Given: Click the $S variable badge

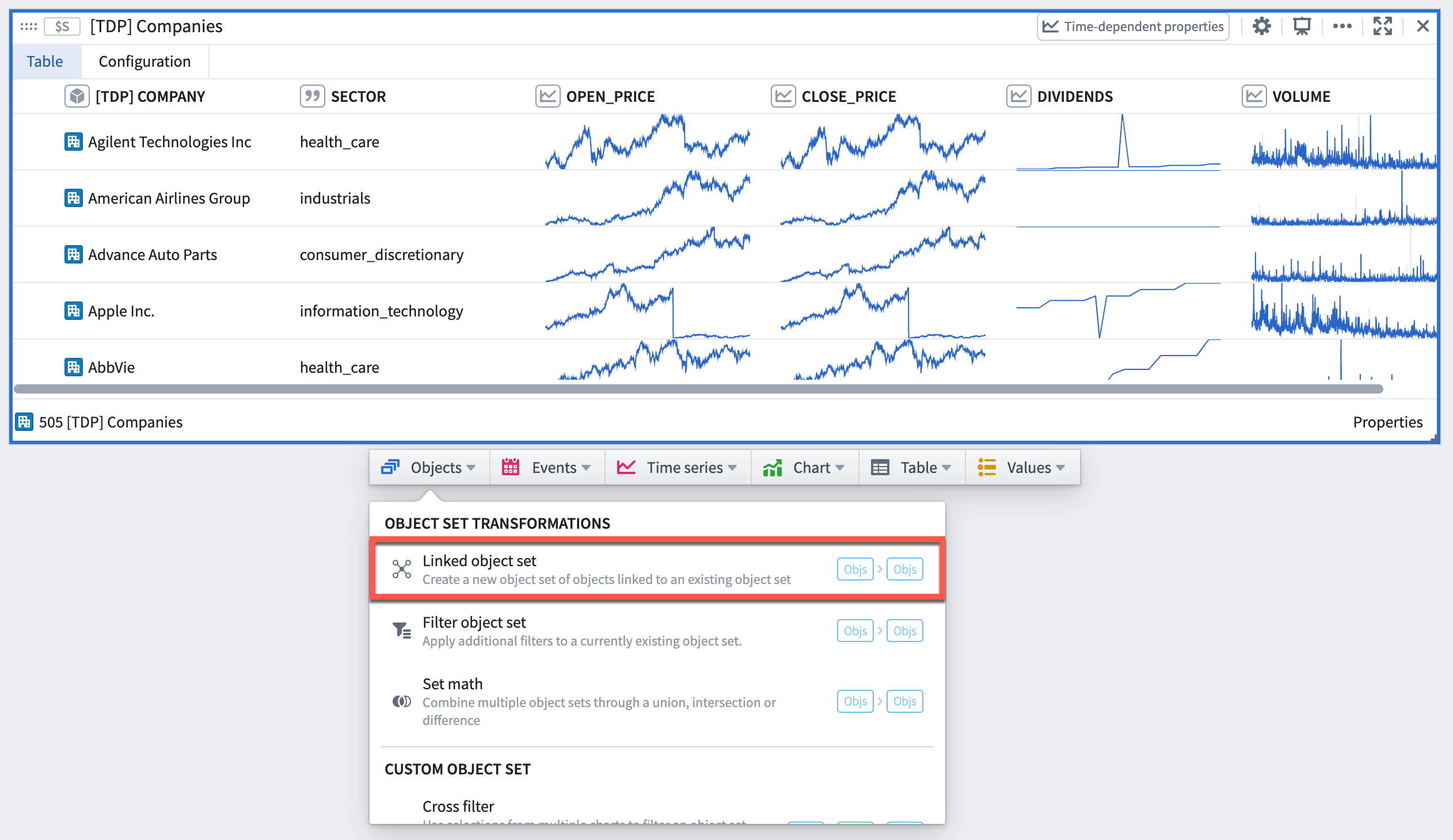Looking at the screenshot, I should tap(62, 26).
